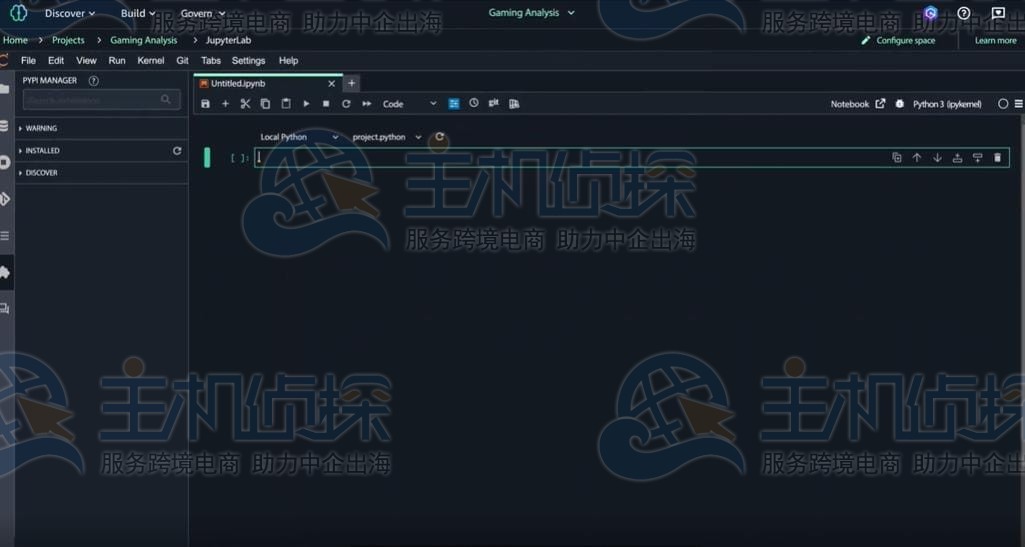Open the Discover top navigation dropdown
This screenshot has height=547, width=1025.
tap(70, 13)
